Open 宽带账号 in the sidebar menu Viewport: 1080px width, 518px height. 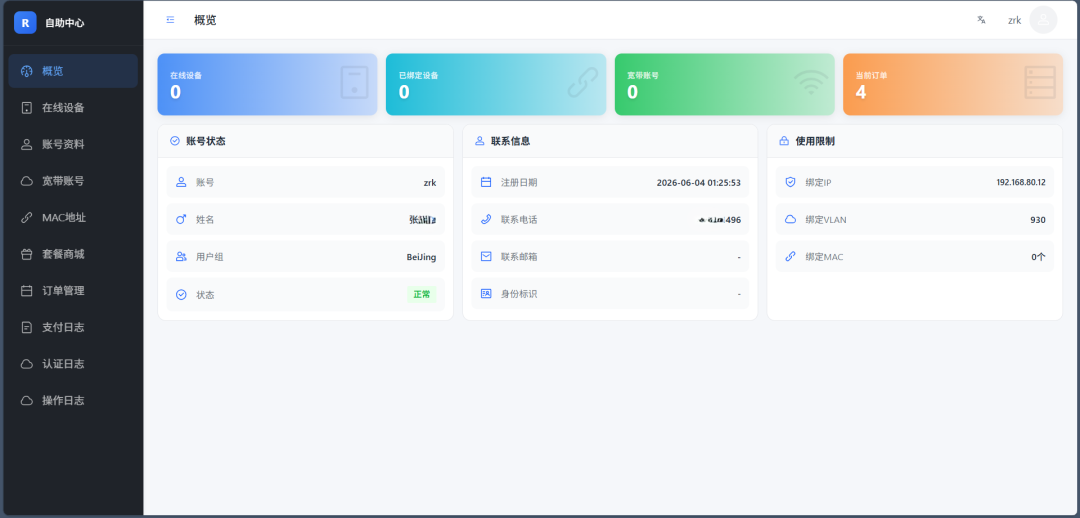[x=73, y=181]
